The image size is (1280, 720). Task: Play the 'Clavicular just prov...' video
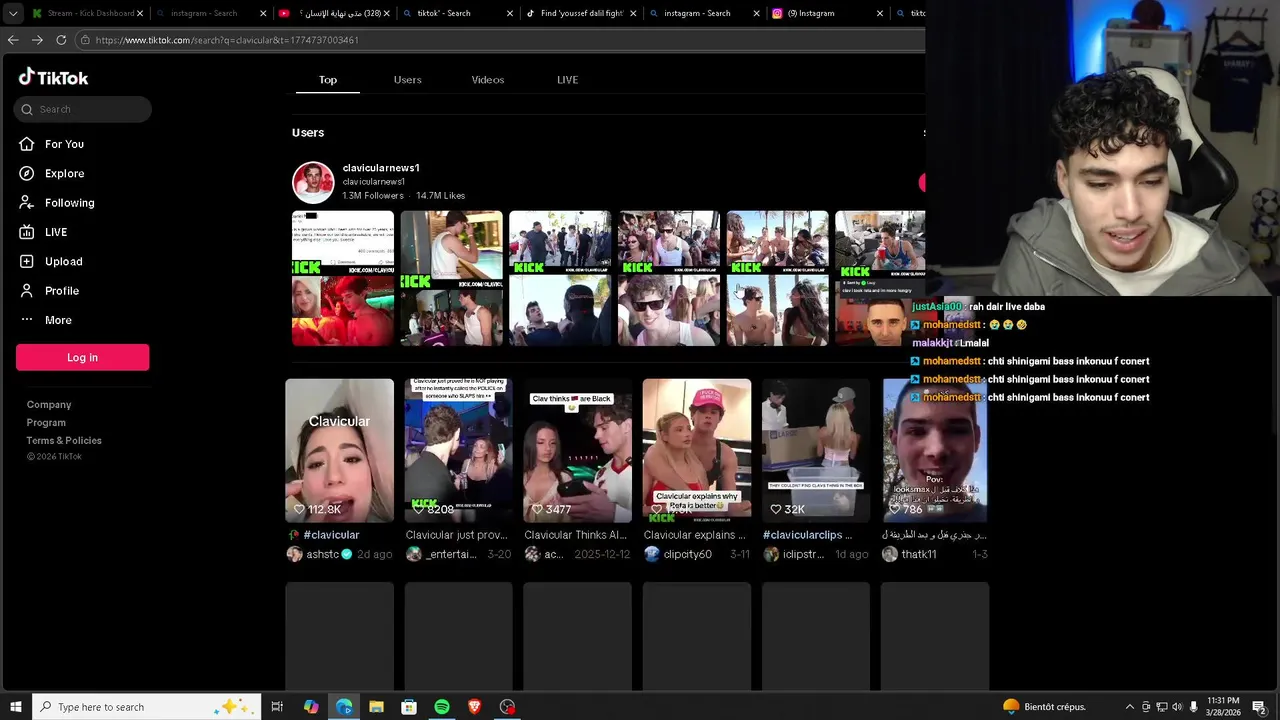click(x=458, y=450)
